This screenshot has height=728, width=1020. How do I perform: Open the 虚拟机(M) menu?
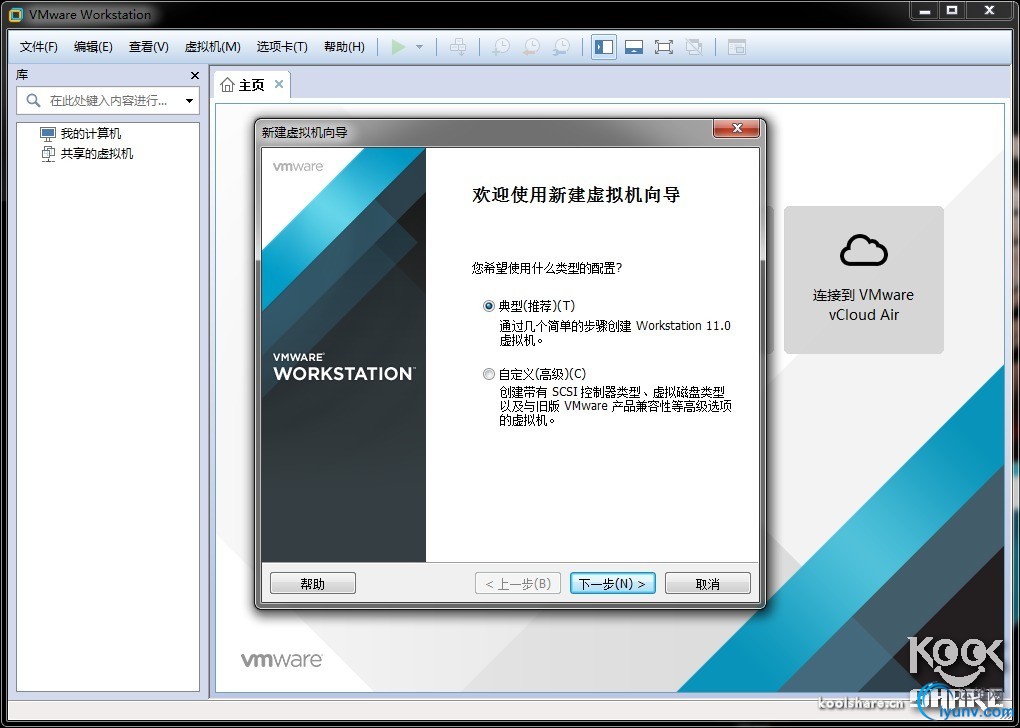coord(213,47)
